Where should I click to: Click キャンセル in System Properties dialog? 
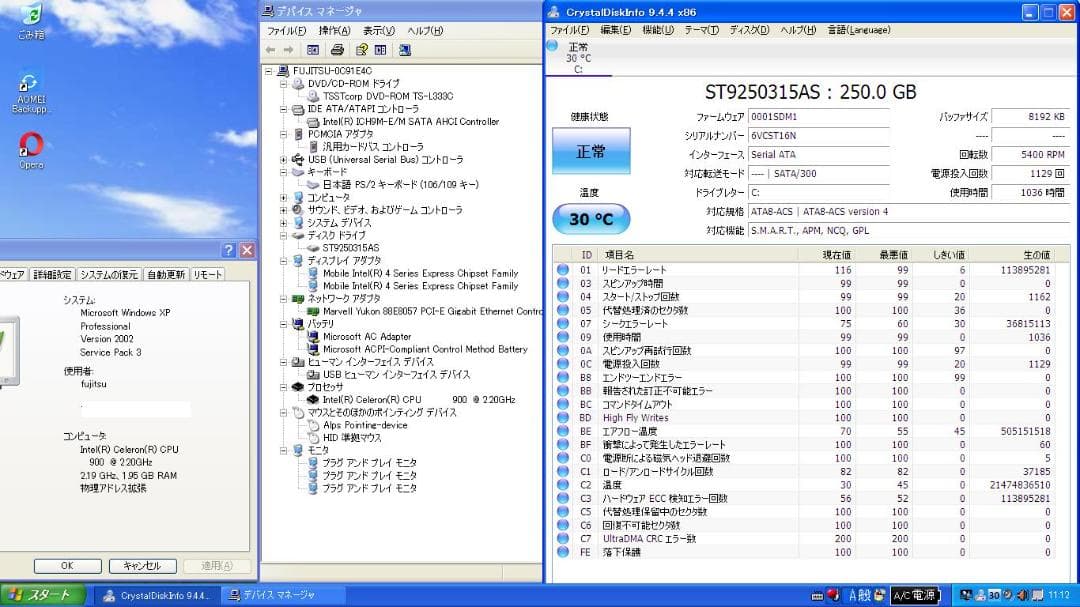click(143, 566)
